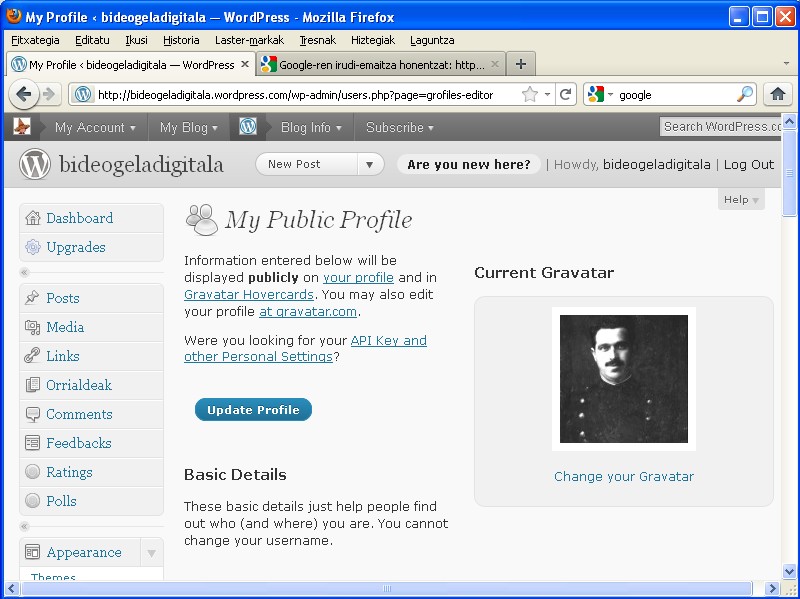This screenshot has height=599, width=800.
Task: Click the horizontal scrollbar right arrow
Action: (772, 588)
